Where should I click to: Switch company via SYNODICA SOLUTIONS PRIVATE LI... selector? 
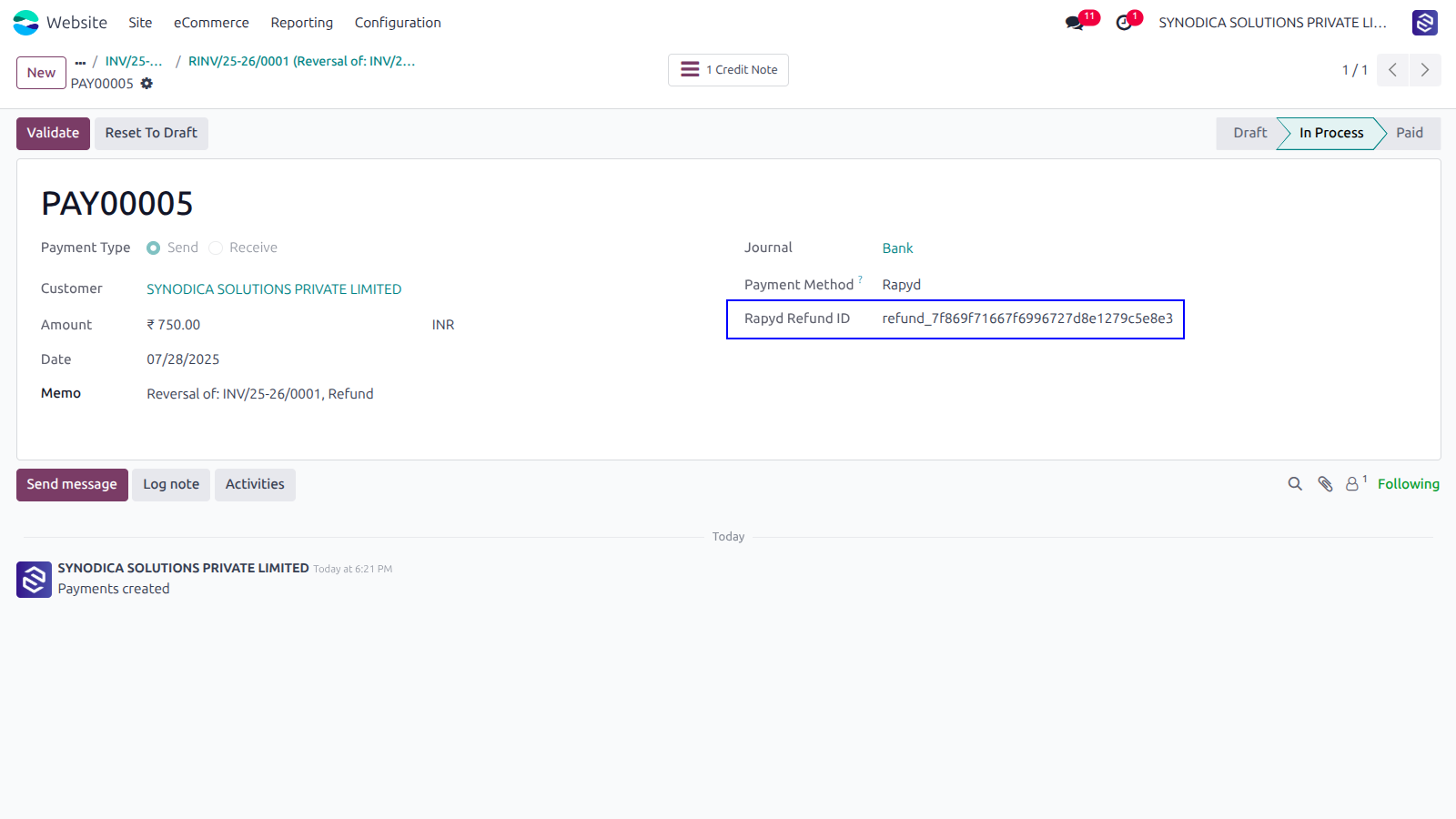pos(1272,23)
